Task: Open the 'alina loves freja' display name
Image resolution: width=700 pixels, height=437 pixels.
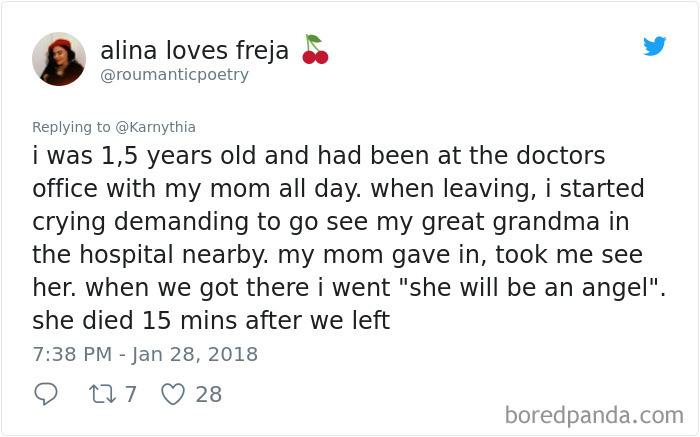Action: [x=194, y=50]
